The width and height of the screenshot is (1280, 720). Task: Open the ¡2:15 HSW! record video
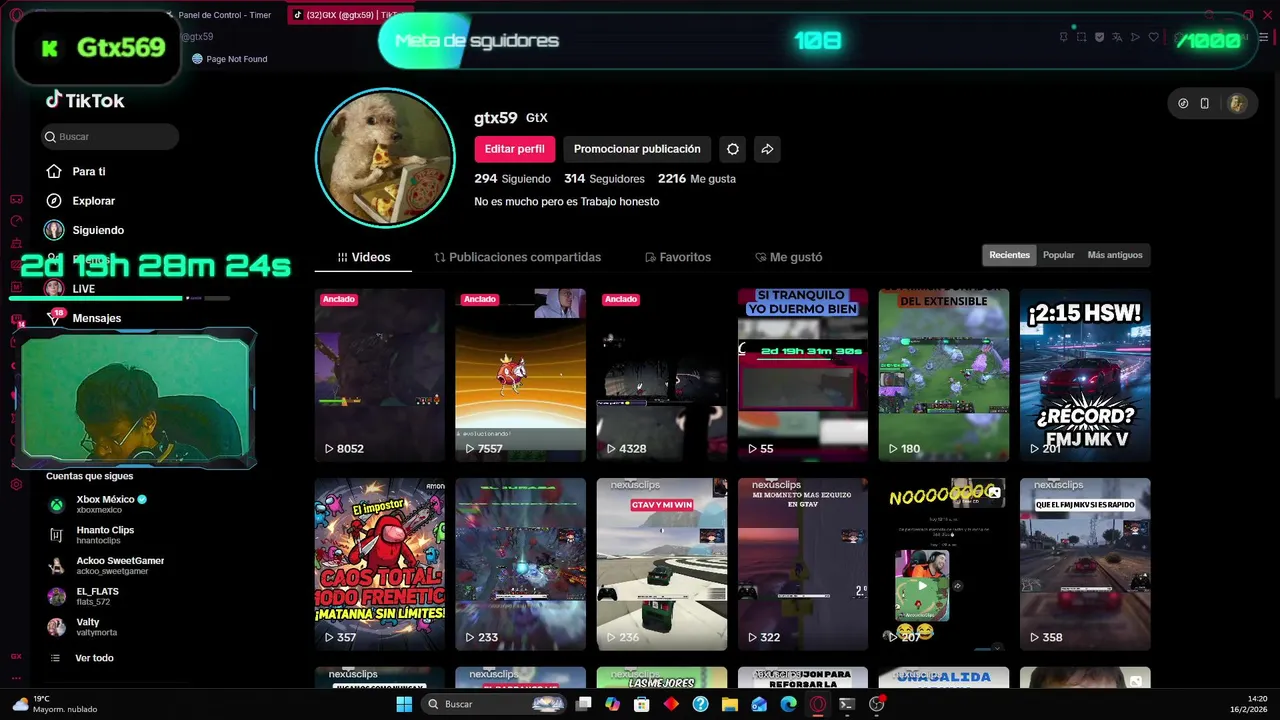[x=1085, y=375]
